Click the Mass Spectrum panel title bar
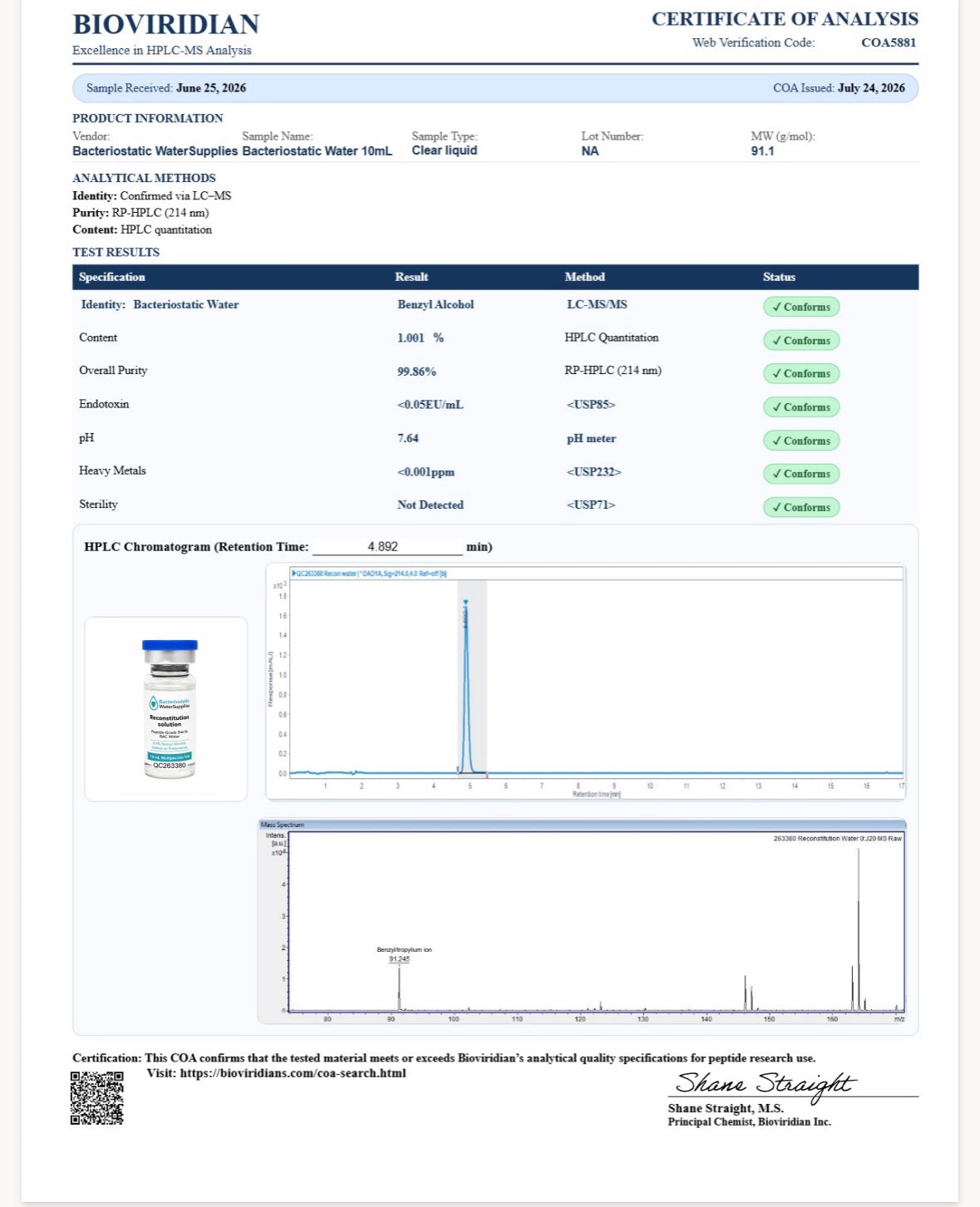 [582, 825]
